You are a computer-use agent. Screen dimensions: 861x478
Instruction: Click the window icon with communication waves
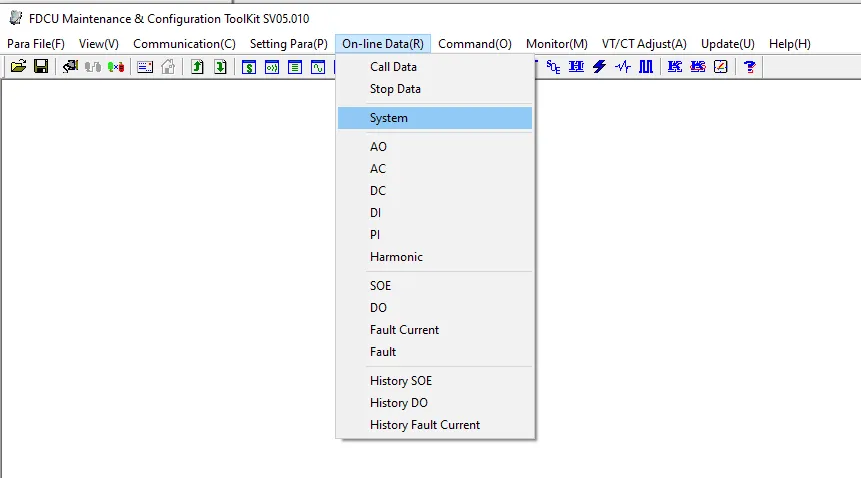coord(272,67)
